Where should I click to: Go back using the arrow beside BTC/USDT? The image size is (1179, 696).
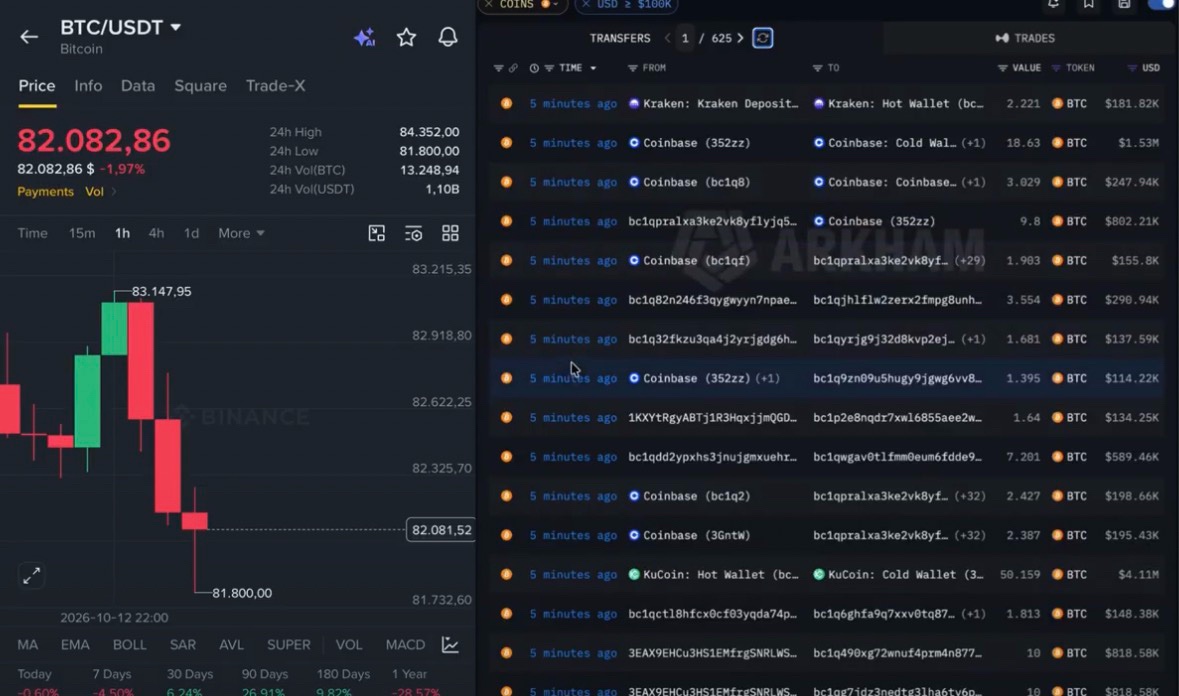click(29, 37)
